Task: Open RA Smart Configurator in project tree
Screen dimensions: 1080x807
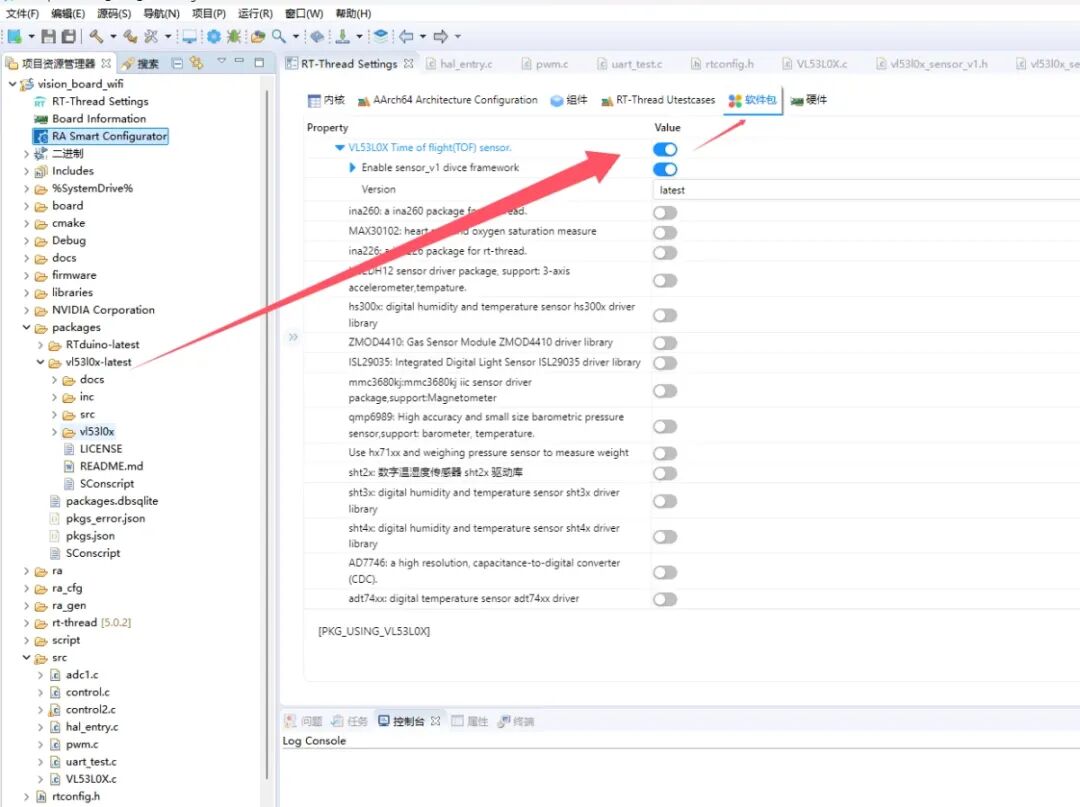Action: point(109,136)
